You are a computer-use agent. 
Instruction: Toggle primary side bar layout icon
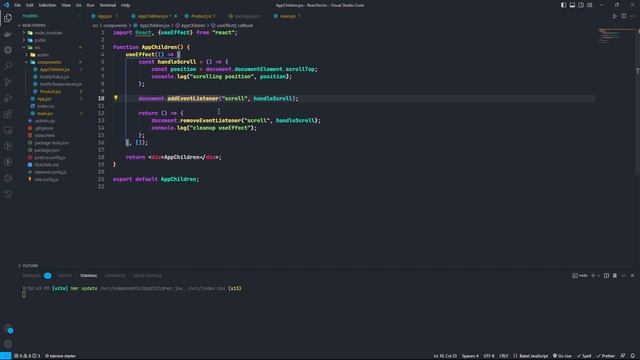tap(563, 5)
